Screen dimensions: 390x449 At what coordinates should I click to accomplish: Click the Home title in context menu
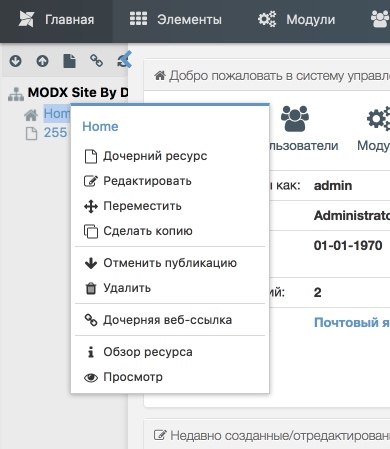pos(100,126)
